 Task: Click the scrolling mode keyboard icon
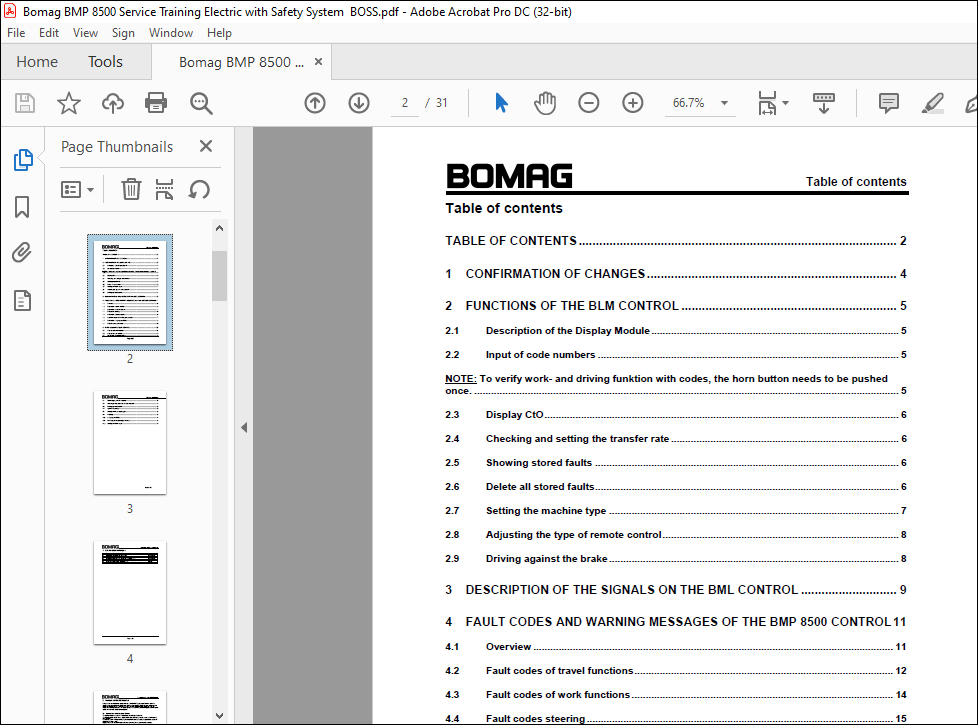[x=824, y=103]
